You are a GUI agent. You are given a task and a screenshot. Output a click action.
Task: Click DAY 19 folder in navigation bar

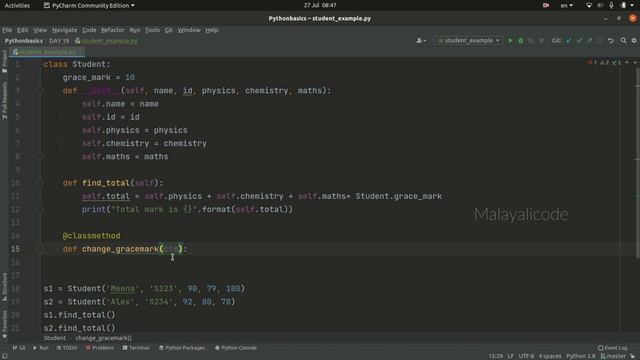(x=59, y=41)
